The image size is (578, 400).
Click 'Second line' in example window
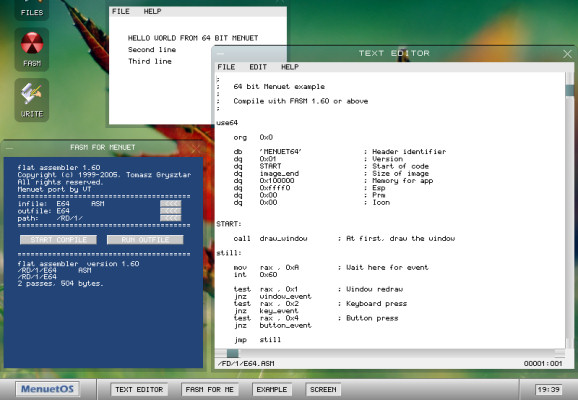pyautogui.click(x=152, y=49)
